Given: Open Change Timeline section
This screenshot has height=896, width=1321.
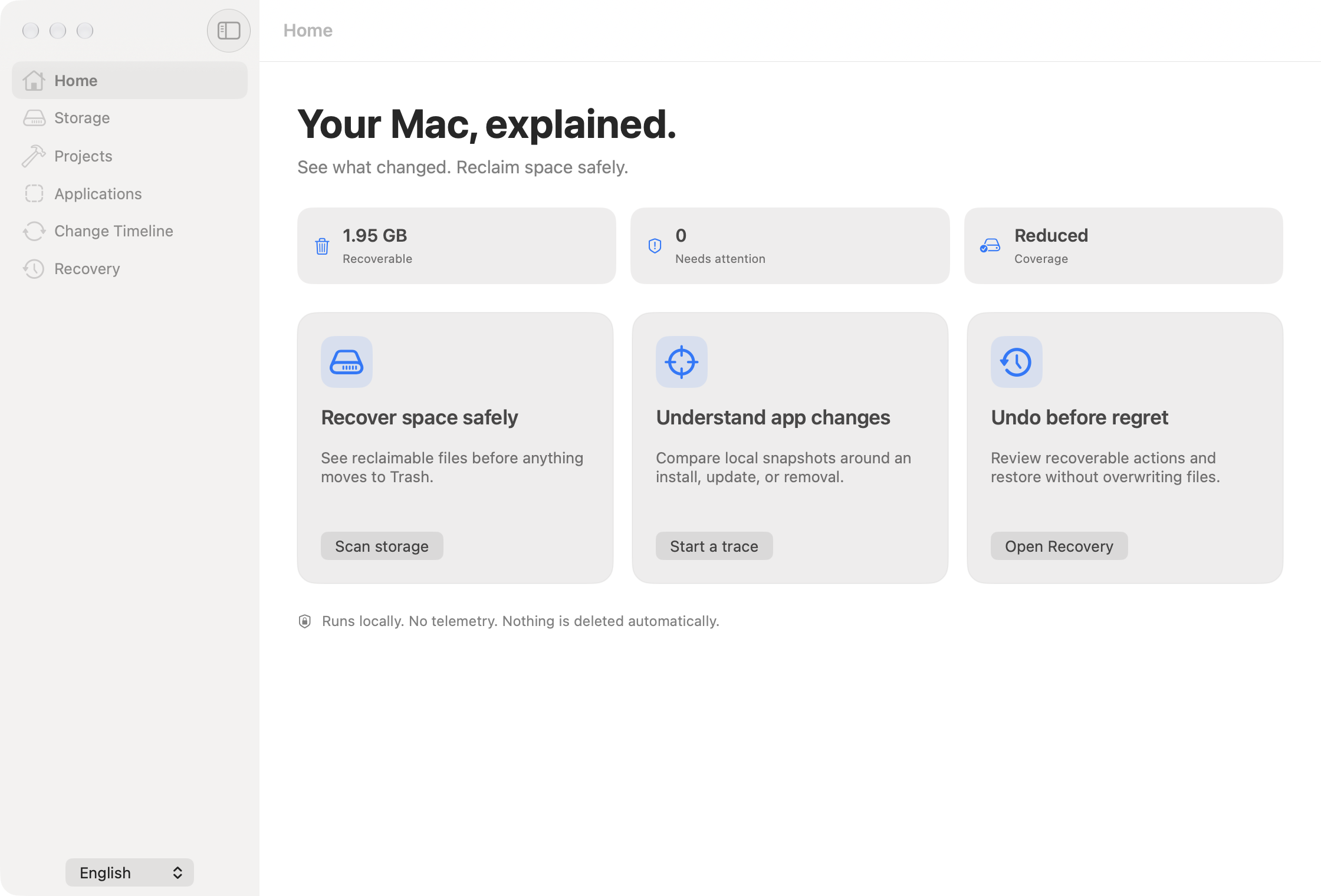Looking at the screenshot, I should click(130, 231).
